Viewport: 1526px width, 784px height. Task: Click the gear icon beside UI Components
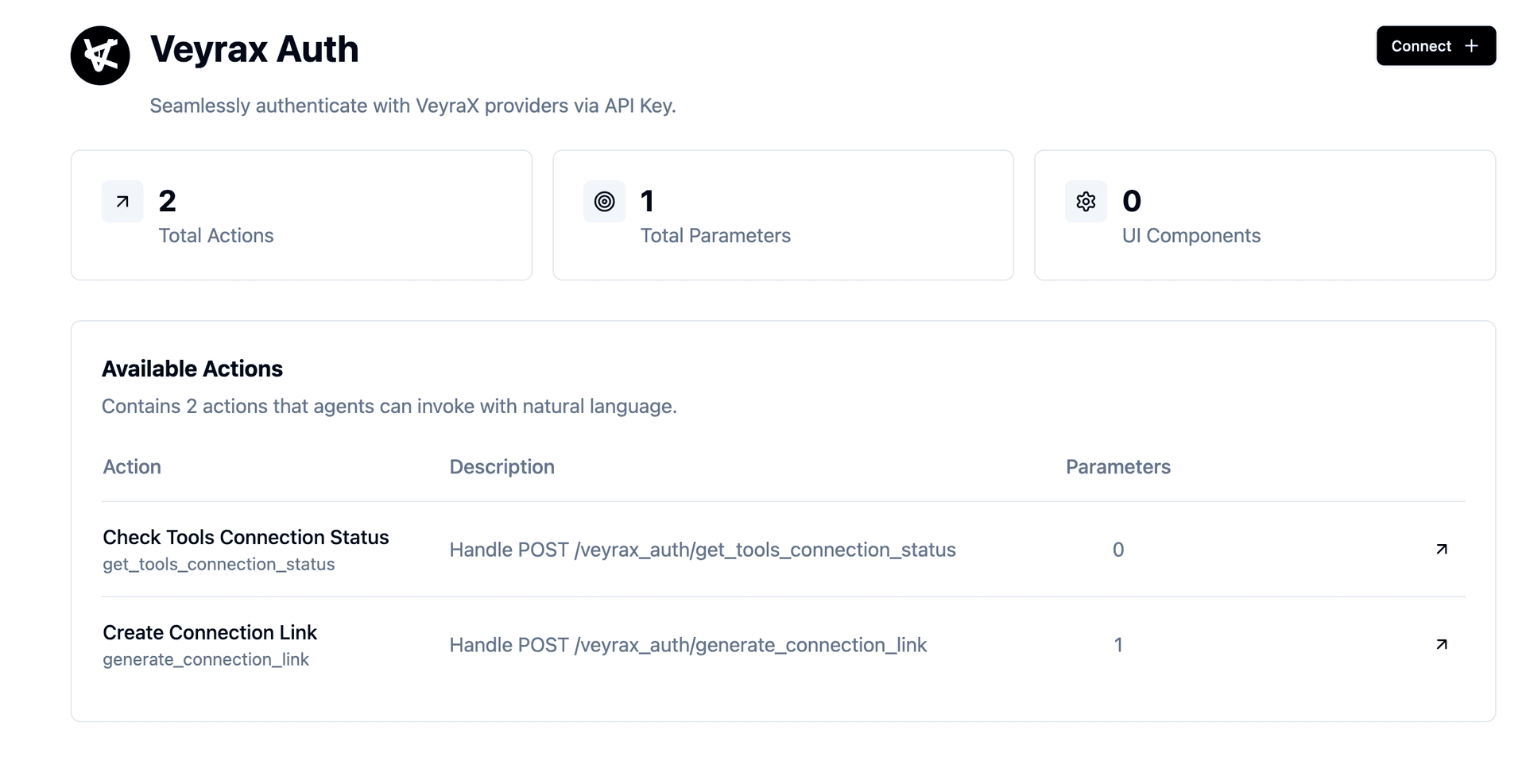pos(1086,202)
